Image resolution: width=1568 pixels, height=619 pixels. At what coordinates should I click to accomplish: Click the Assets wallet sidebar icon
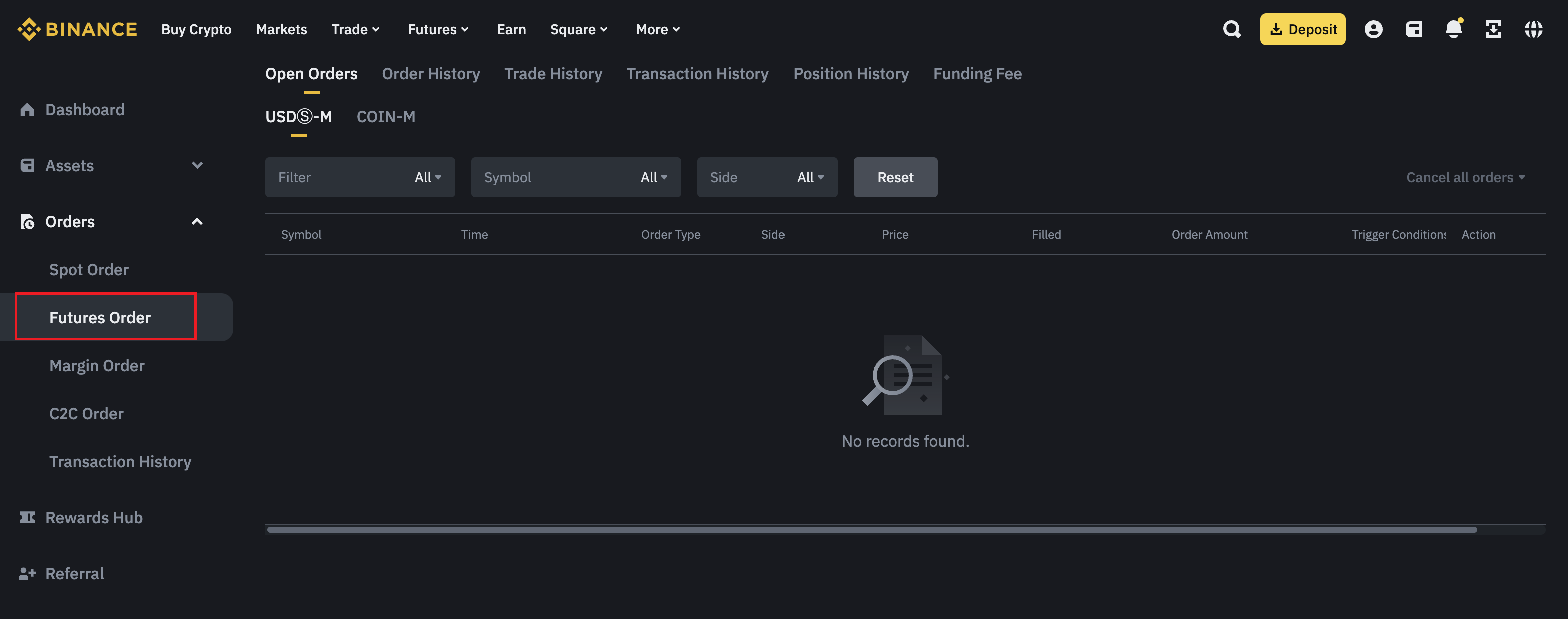click(27, 166)
